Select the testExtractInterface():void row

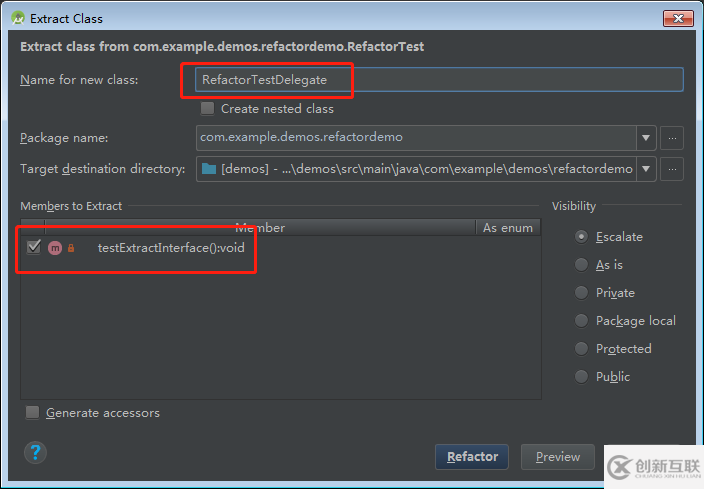[281, 248]
